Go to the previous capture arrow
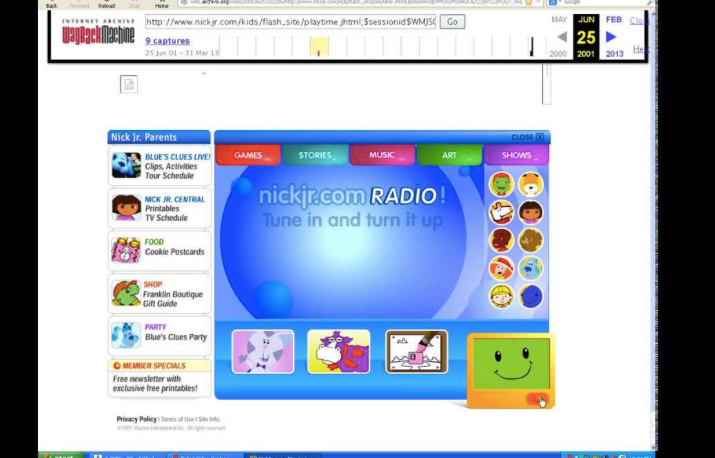This screenshot has width=715, height=458. pos(562,37)
